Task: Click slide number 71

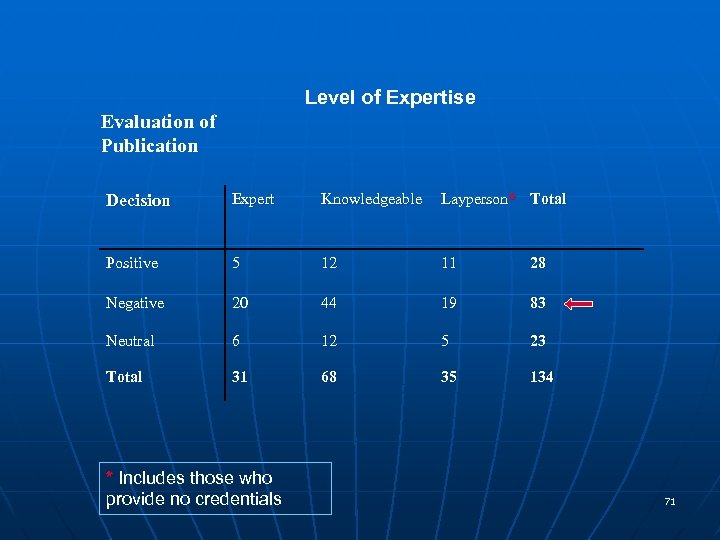Action: point(670,501)
